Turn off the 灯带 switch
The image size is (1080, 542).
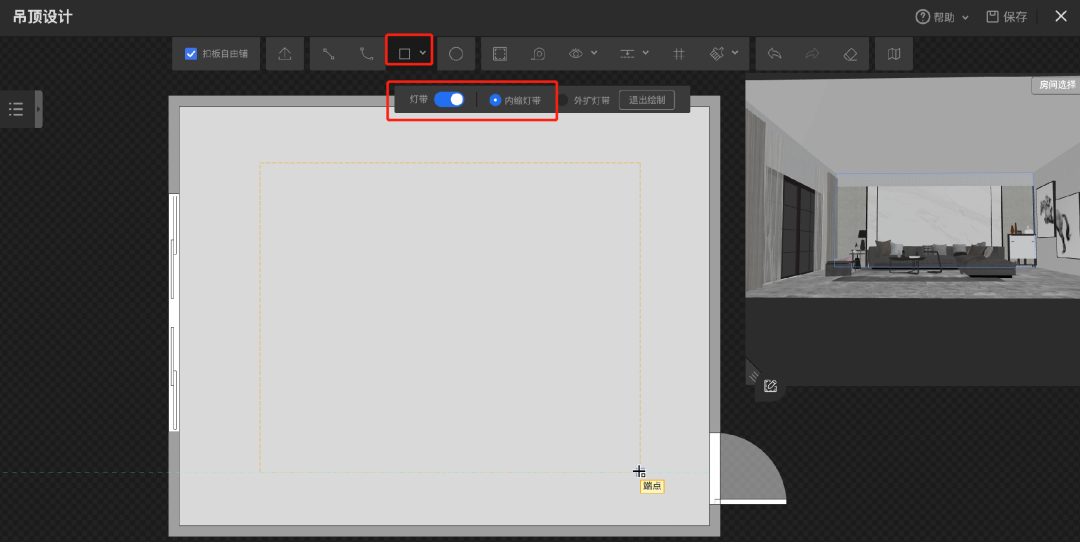(449, 99)
